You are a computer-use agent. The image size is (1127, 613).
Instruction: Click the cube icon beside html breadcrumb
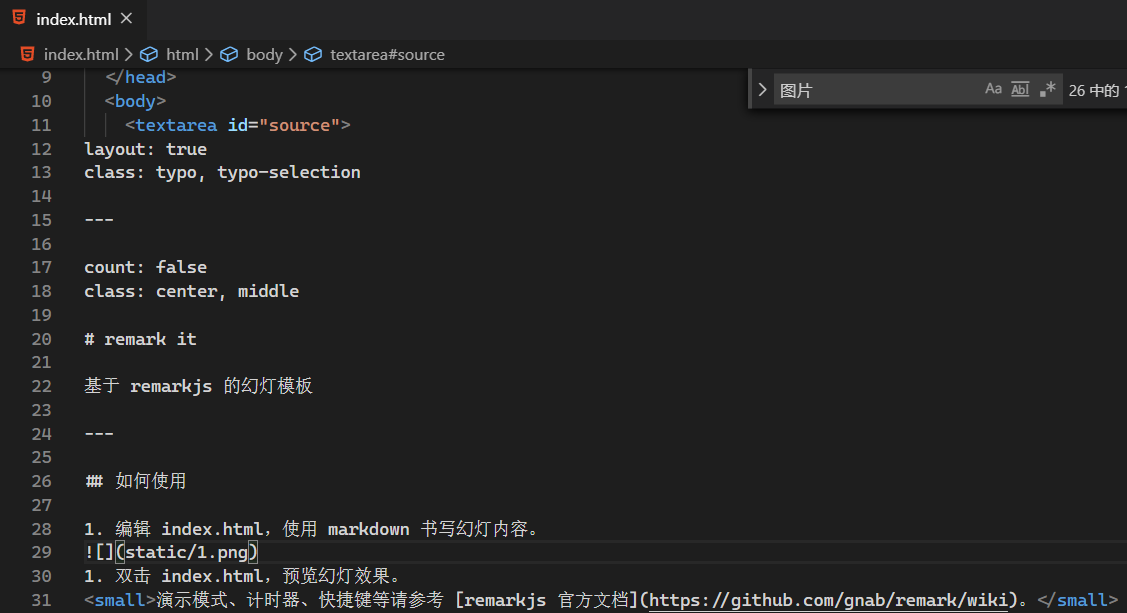point(149,54)
